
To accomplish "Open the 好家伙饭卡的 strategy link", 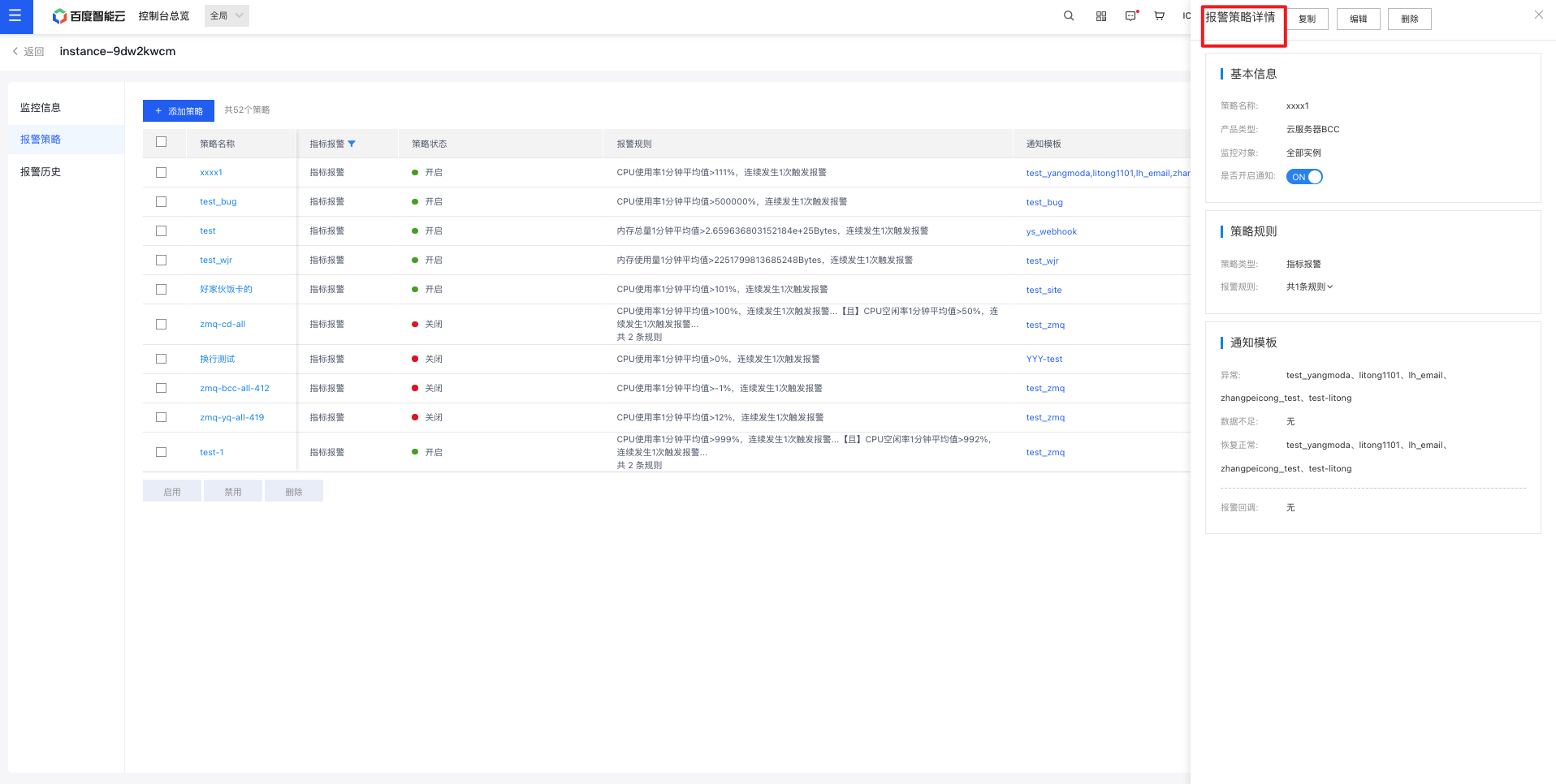I will (x=226, y=290).
